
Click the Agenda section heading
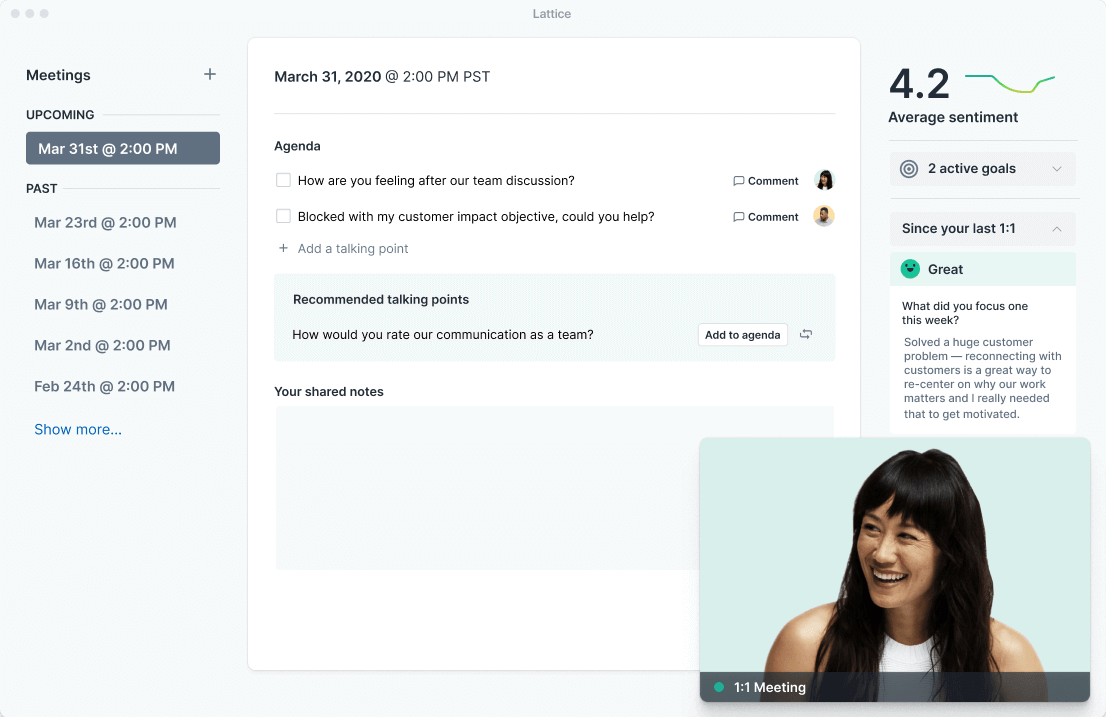click(x=297, y=146)
